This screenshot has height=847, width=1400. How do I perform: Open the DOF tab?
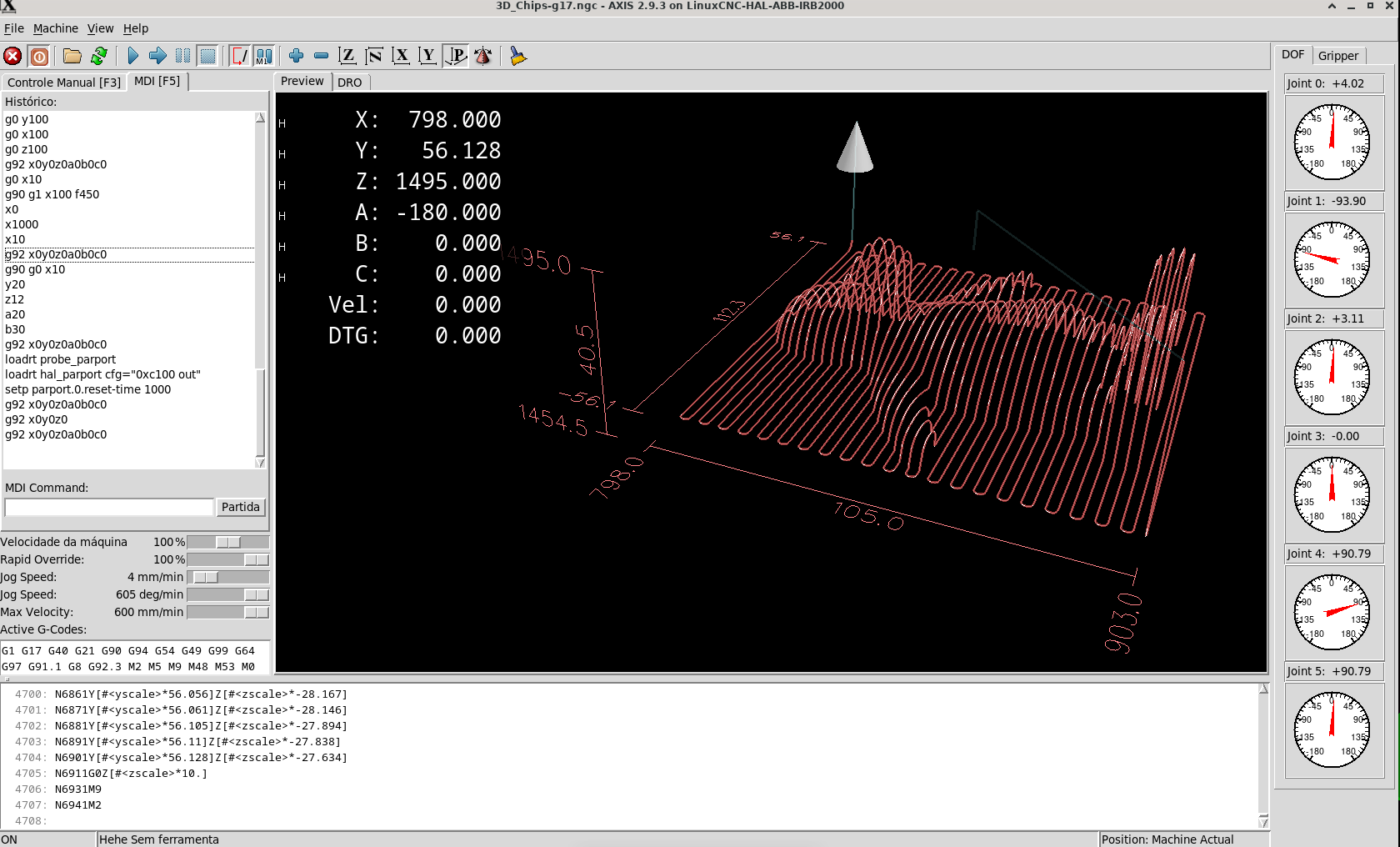pos(1293,54)
